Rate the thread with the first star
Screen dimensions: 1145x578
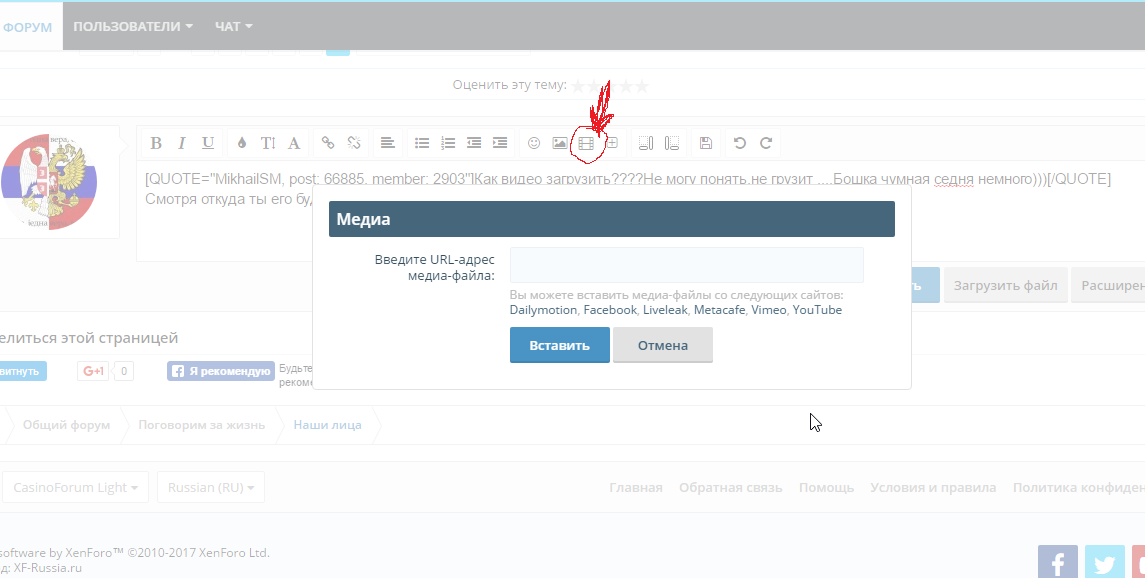coord(578,86)
